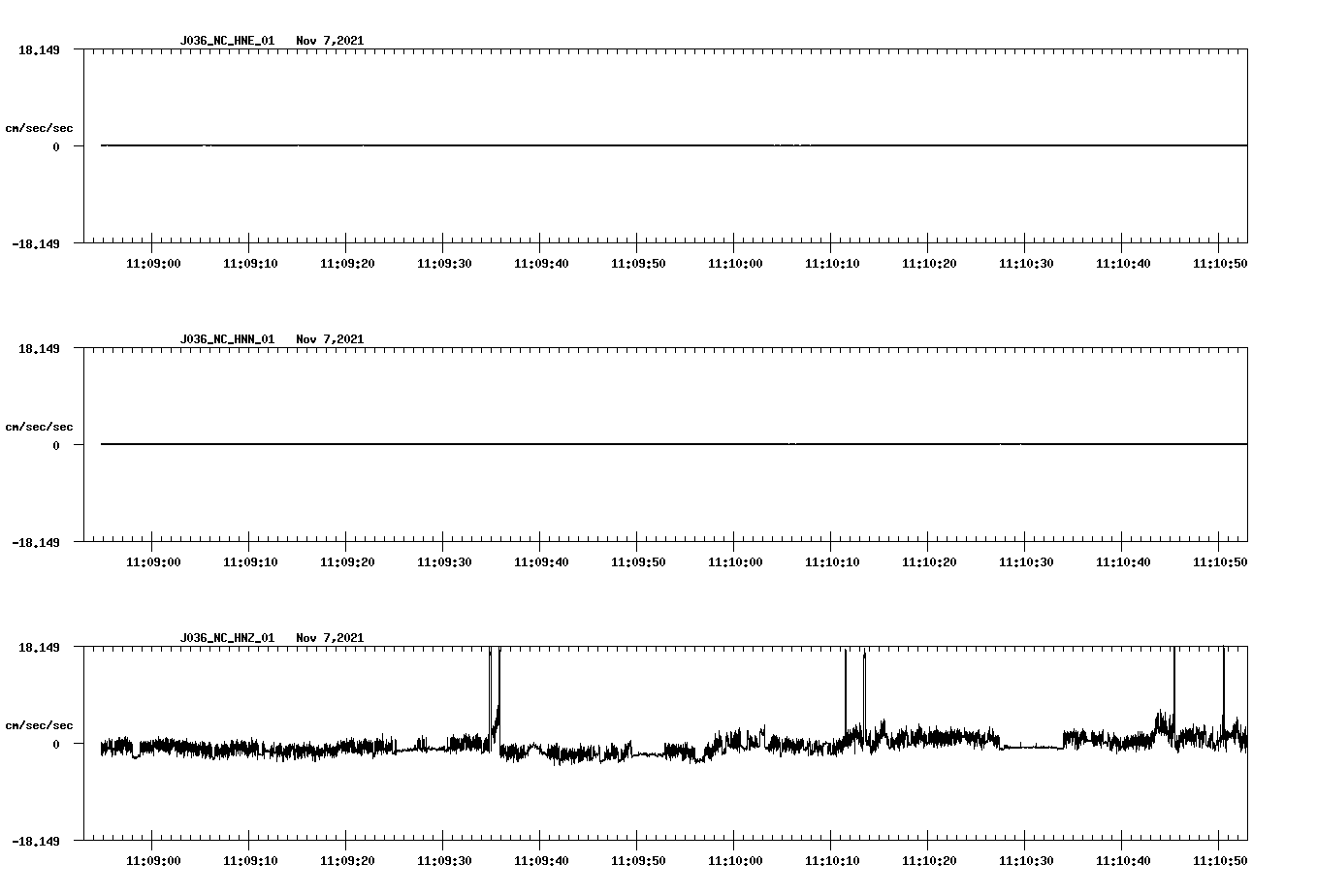1317x896 pixels.
Task: Click 11:10:50 time label under HNE plot
Action: pos(1220,264)
